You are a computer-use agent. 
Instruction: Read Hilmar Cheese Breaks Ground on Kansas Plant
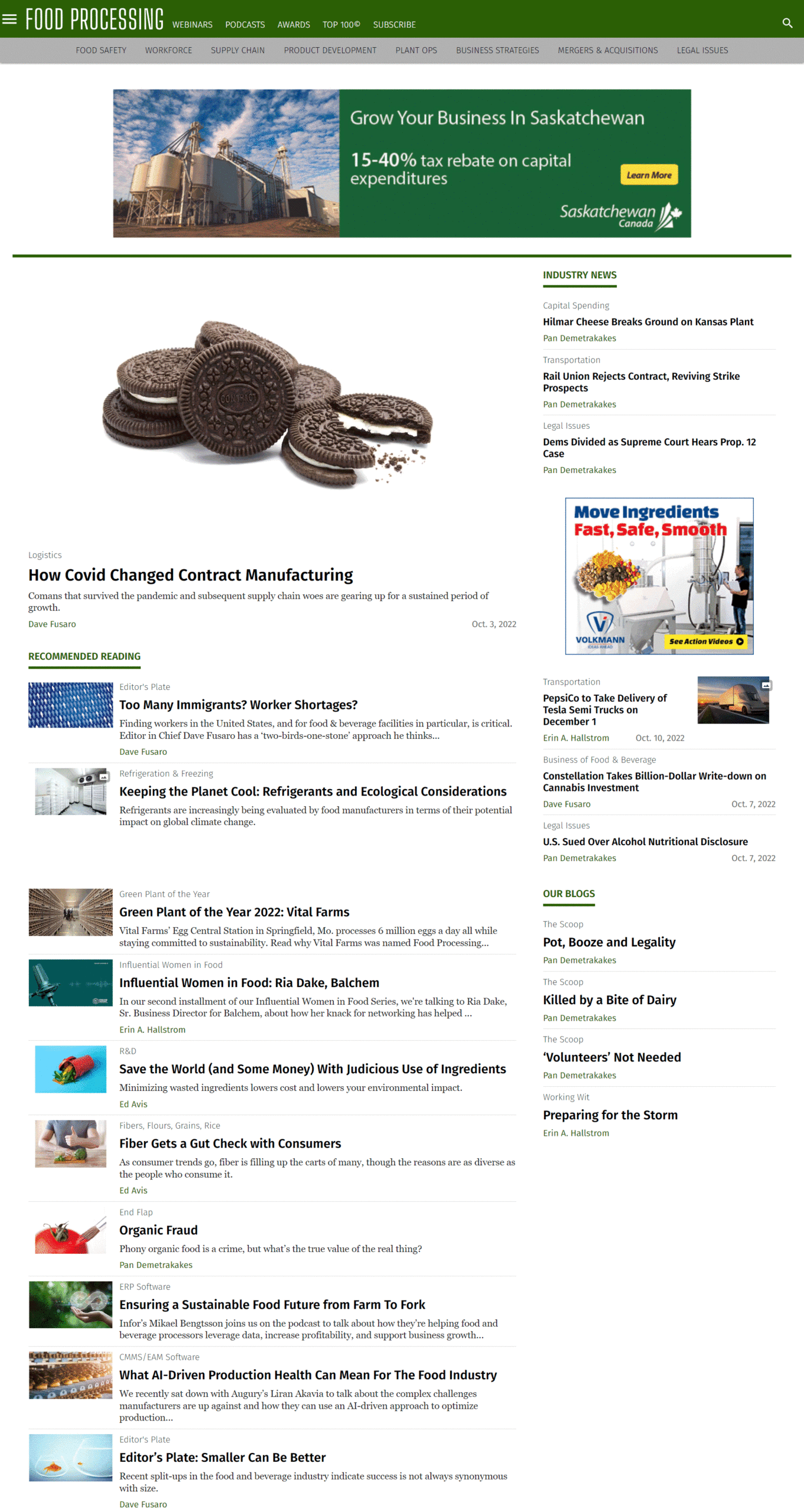648,322
